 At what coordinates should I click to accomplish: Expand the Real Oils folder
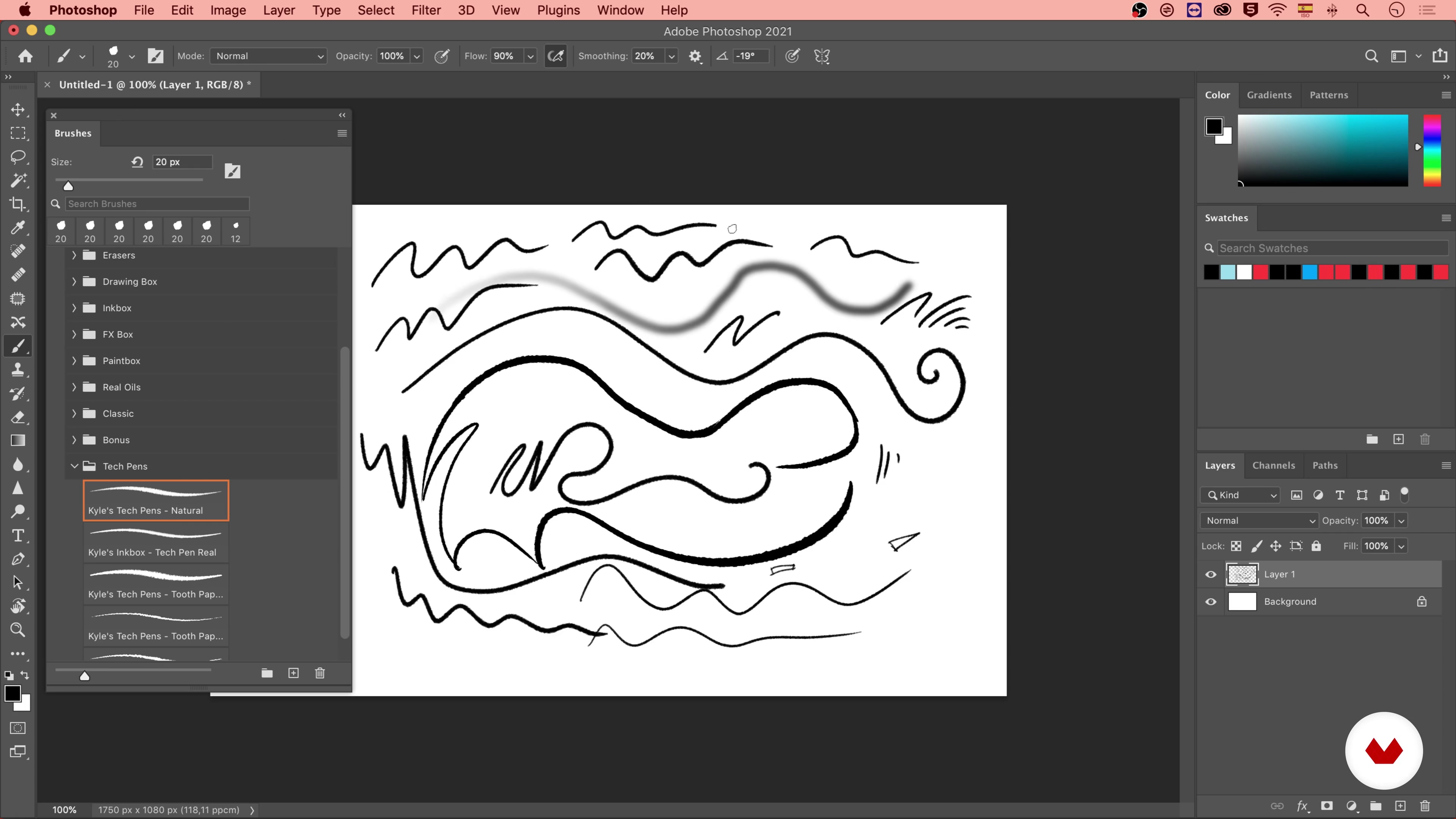tap(74, 387)
